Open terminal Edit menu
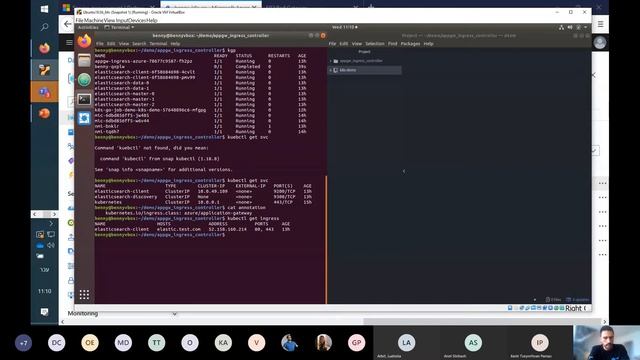Screen dimensions: 640x360 111,44
